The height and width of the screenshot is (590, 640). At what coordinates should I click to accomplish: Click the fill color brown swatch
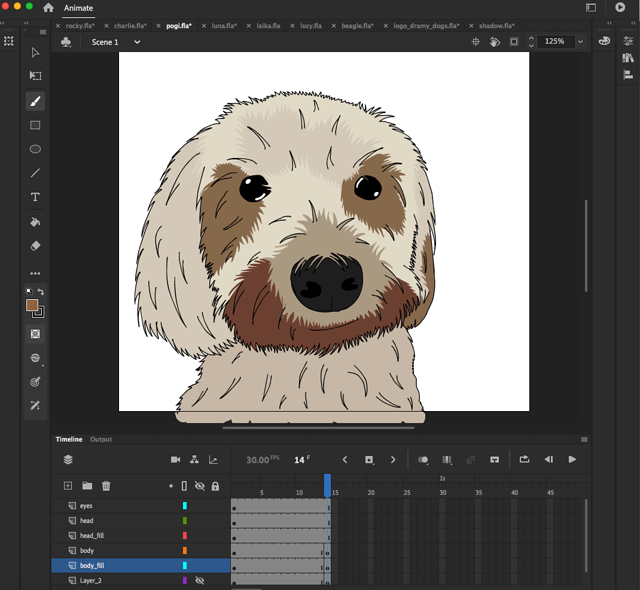pos(32,305)
